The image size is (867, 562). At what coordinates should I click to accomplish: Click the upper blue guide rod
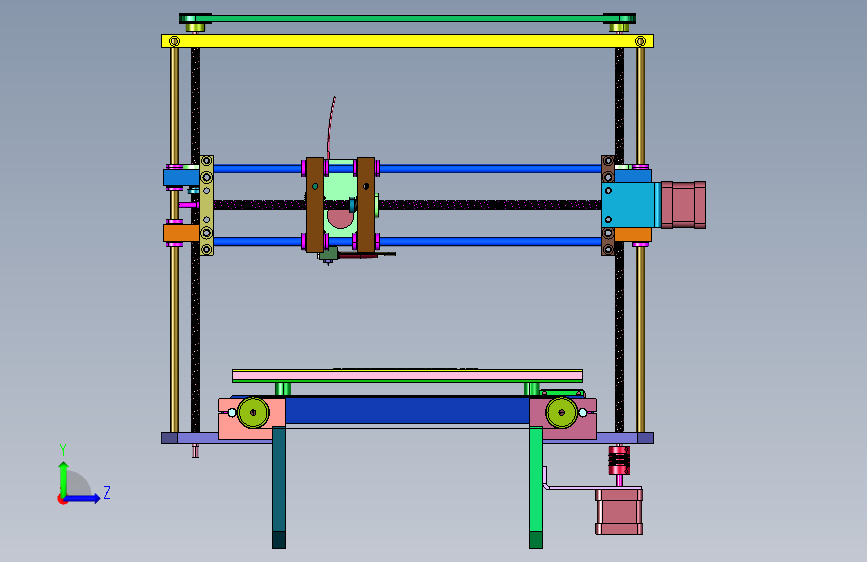(407, 168)
